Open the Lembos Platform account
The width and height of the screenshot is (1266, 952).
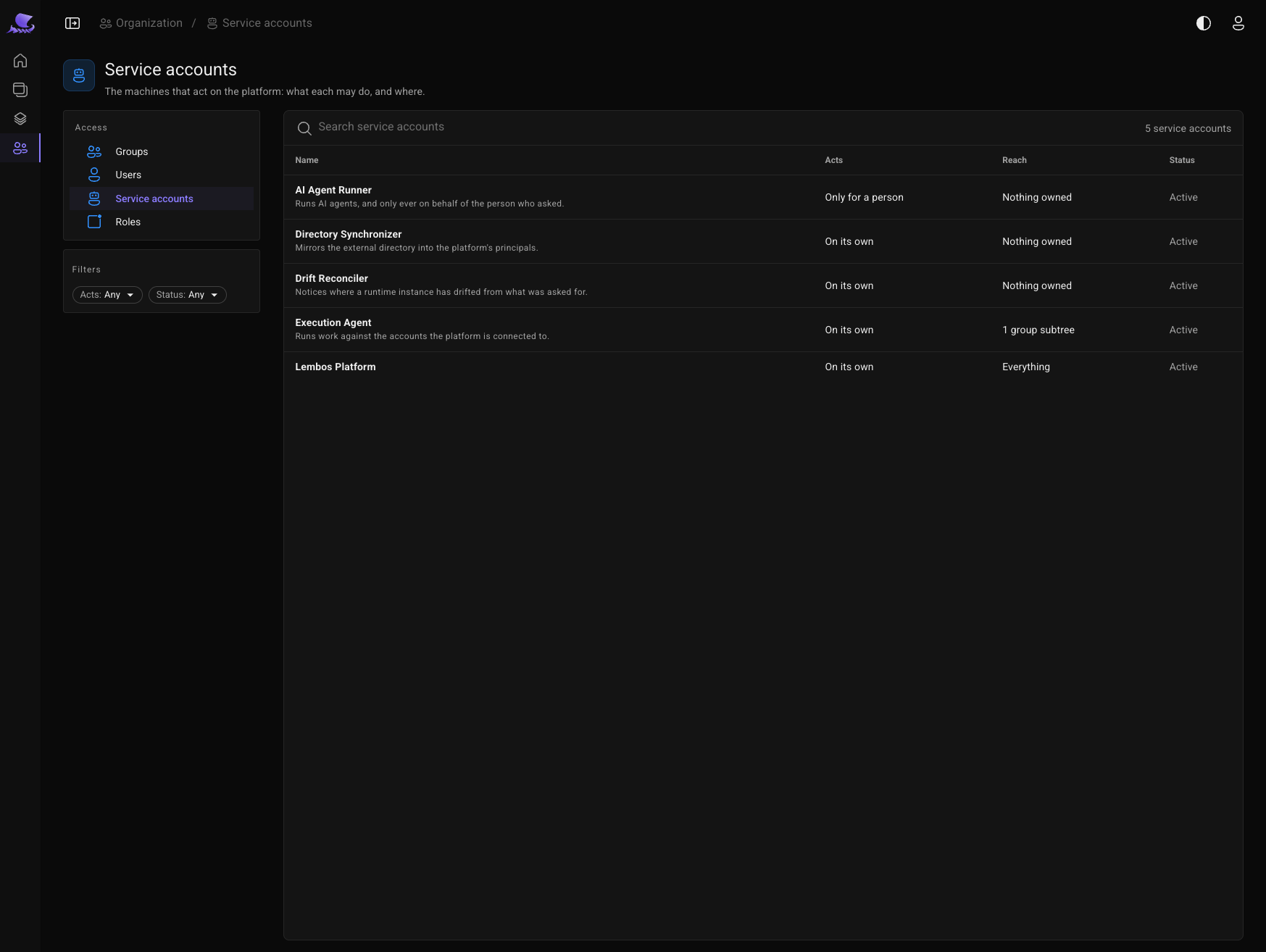pyautogui.click(x=763, y=367)
